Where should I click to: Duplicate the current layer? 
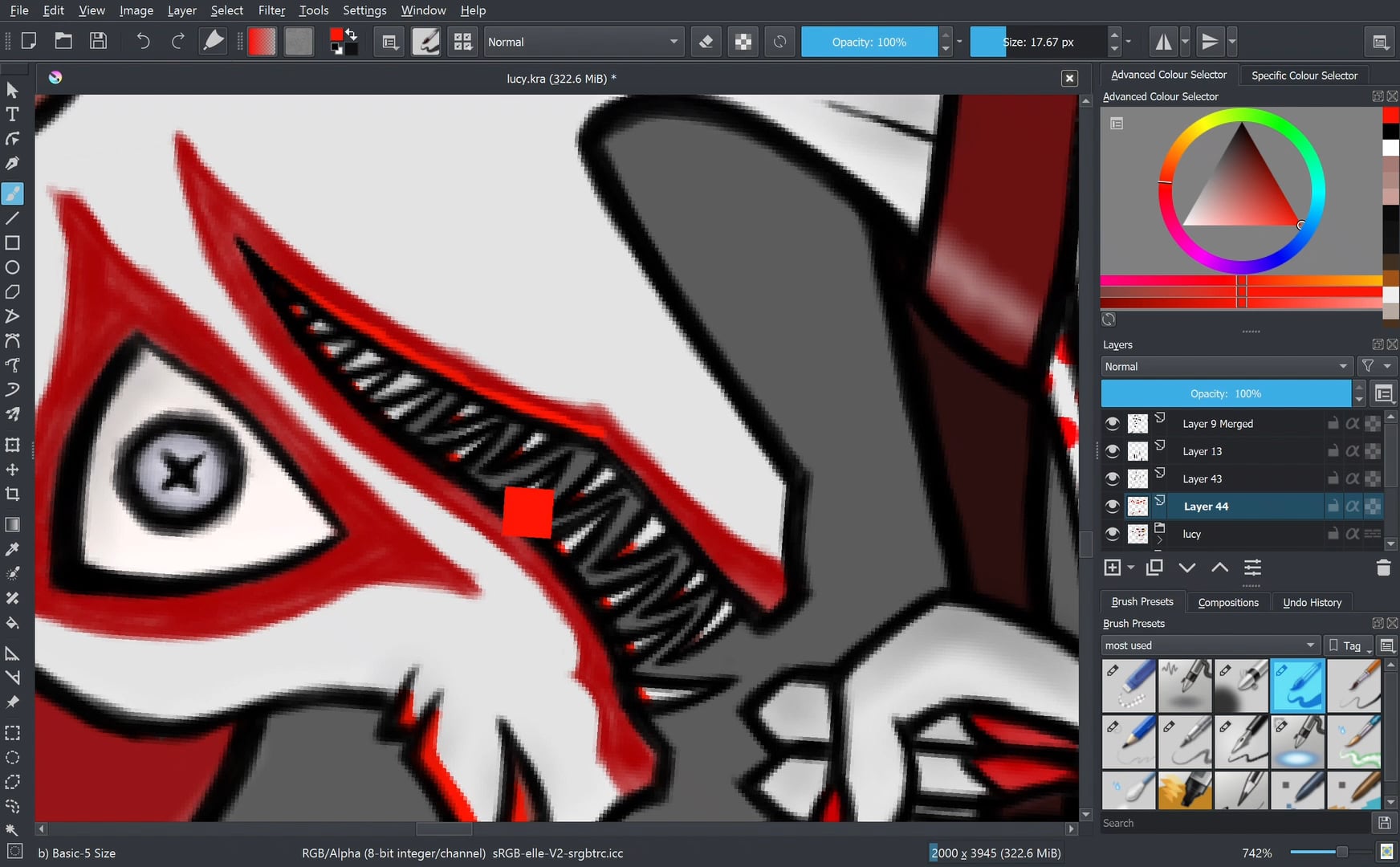1154,568
